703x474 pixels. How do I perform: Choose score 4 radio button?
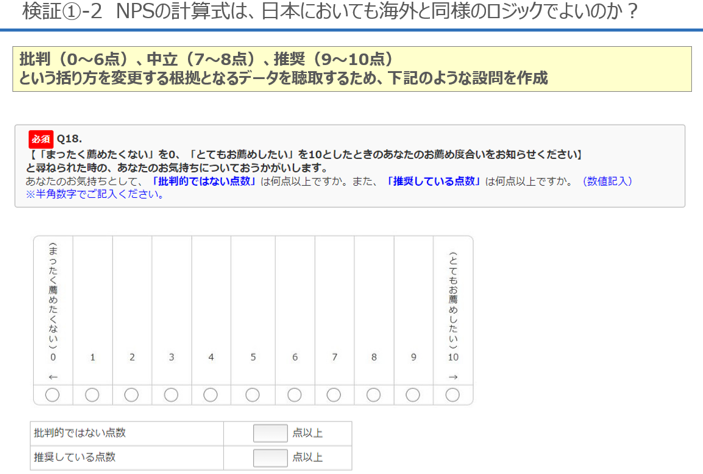tap(210, 395)
